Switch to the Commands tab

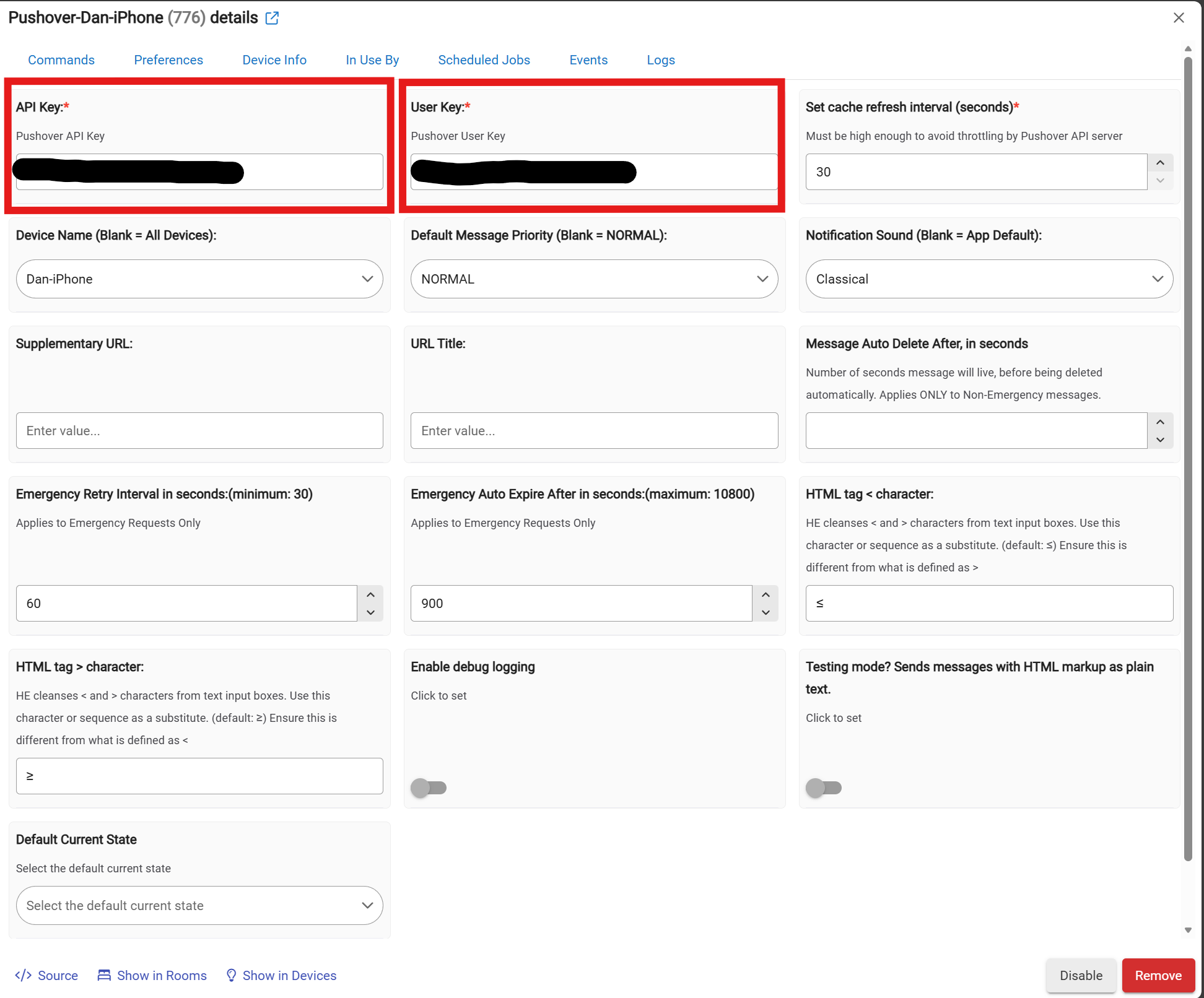(61, 60)
